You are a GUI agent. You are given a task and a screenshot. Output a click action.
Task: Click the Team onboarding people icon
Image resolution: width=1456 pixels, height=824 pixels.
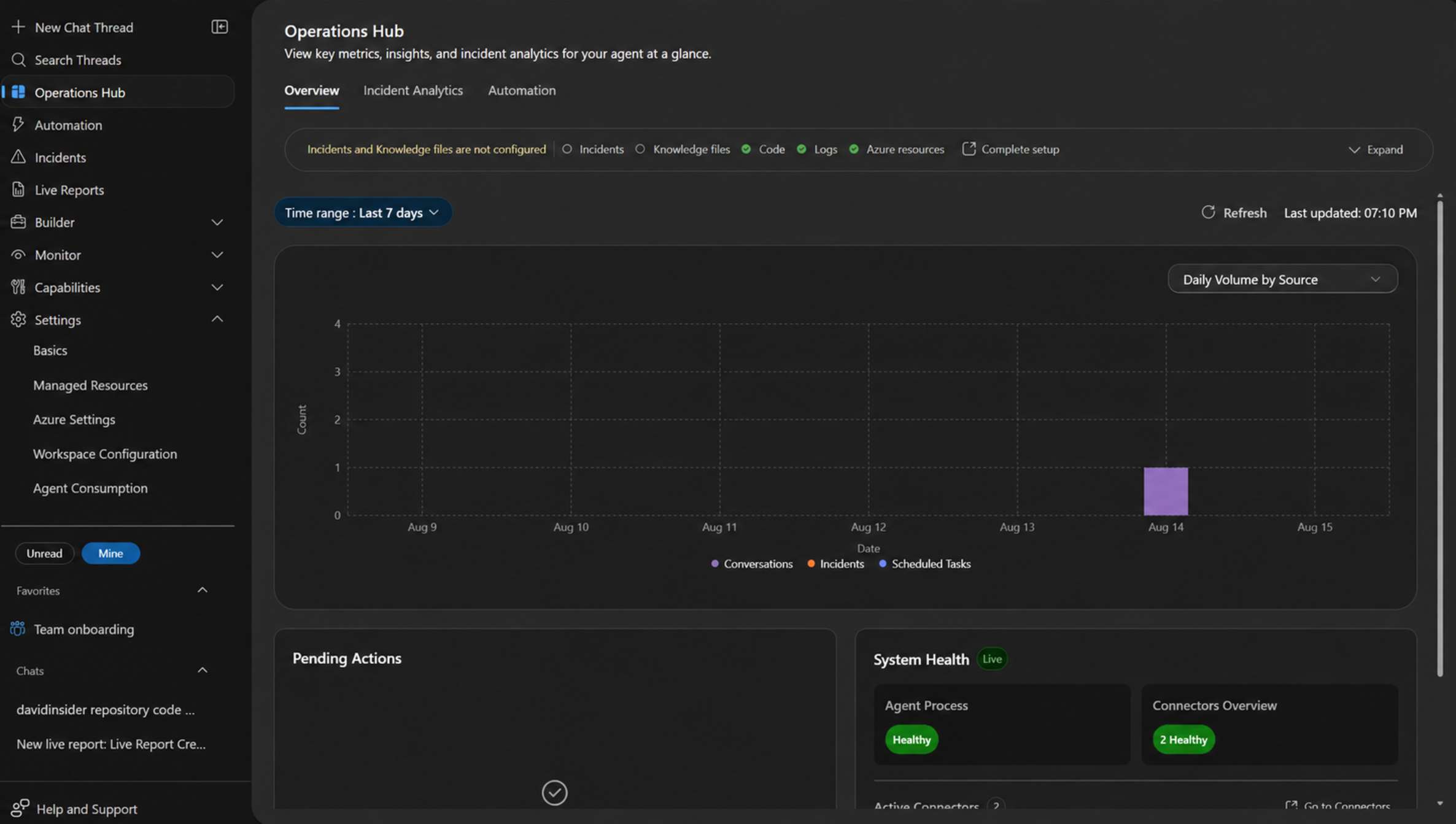18,629
